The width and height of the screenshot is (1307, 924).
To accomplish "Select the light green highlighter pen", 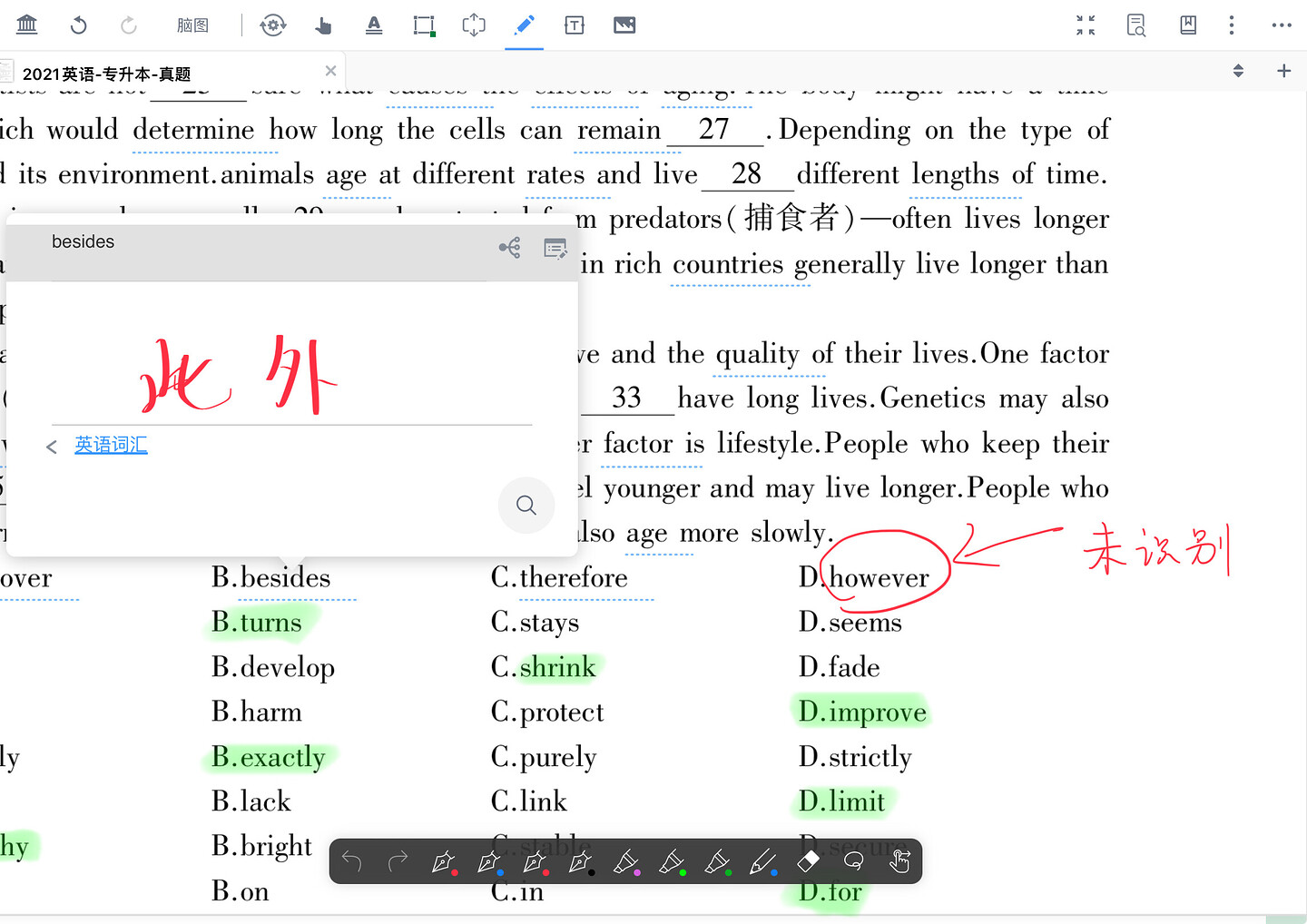I will tap(672, 861).
